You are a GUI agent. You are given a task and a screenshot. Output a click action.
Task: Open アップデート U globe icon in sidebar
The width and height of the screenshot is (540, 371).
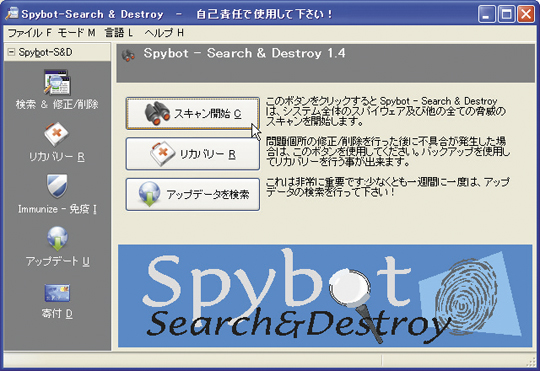[58, 238]
